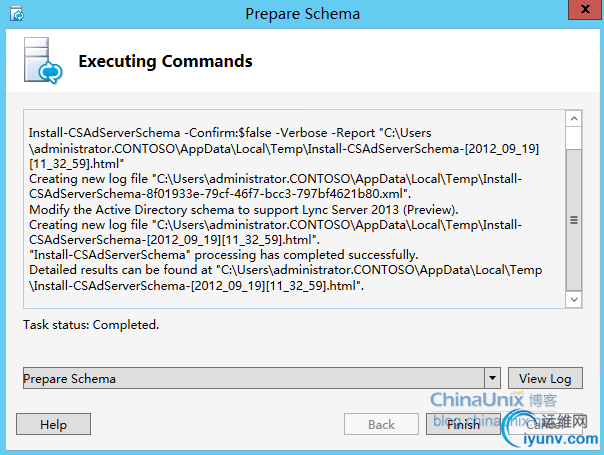Click the 'Executing Commands' heading
Viewport: 604px width, 455px height.
[165, 61]
